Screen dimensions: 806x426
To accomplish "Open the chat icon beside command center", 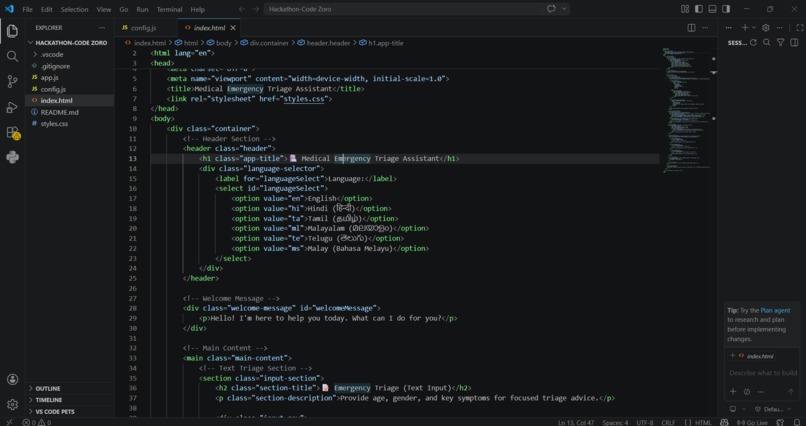I will tap(552, 9).
